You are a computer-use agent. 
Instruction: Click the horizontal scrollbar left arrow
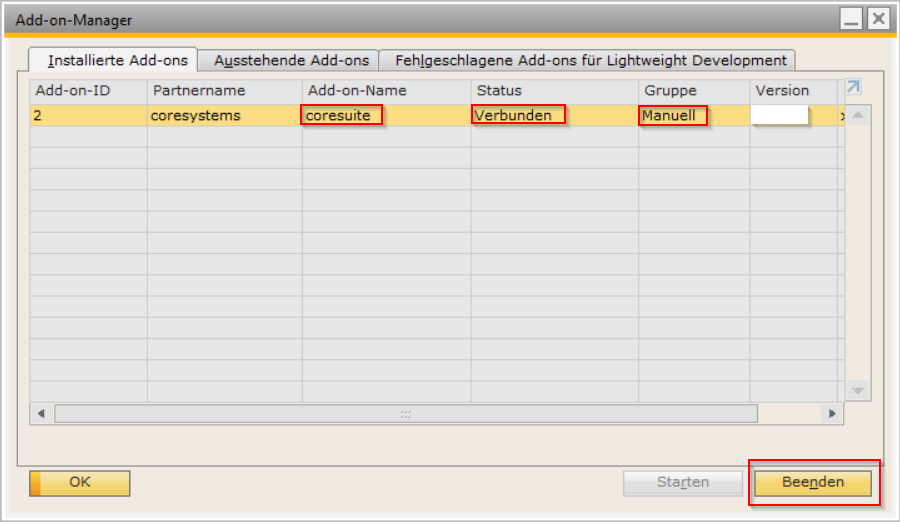click(x=41, y=413)
